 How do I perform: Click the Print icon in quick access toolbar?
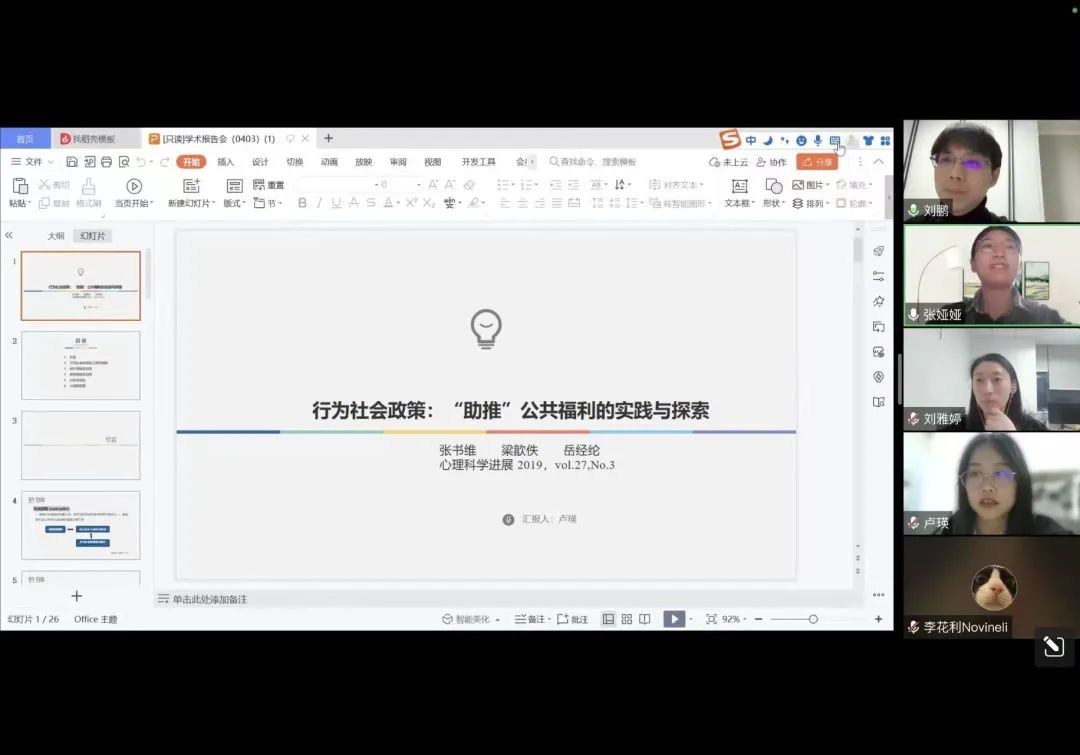point(106,162)
